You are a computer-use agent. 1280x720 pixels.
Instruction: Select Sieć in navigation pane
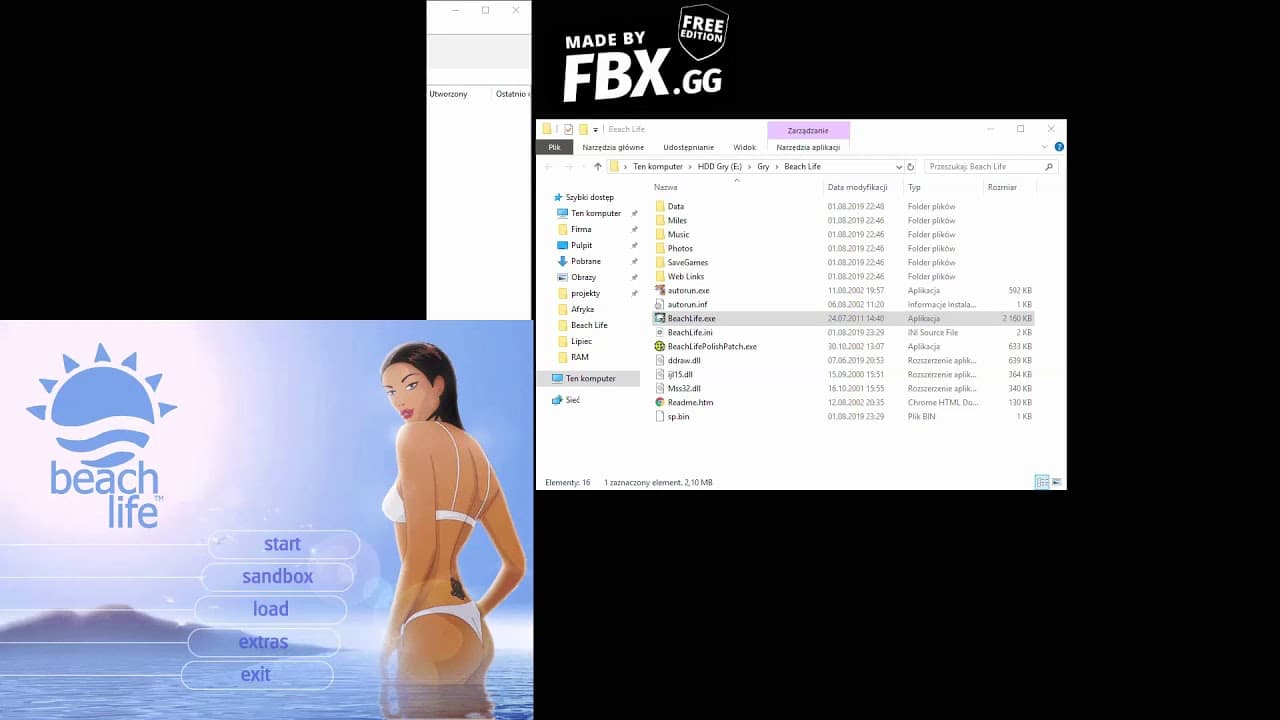[x=572, y=400]
